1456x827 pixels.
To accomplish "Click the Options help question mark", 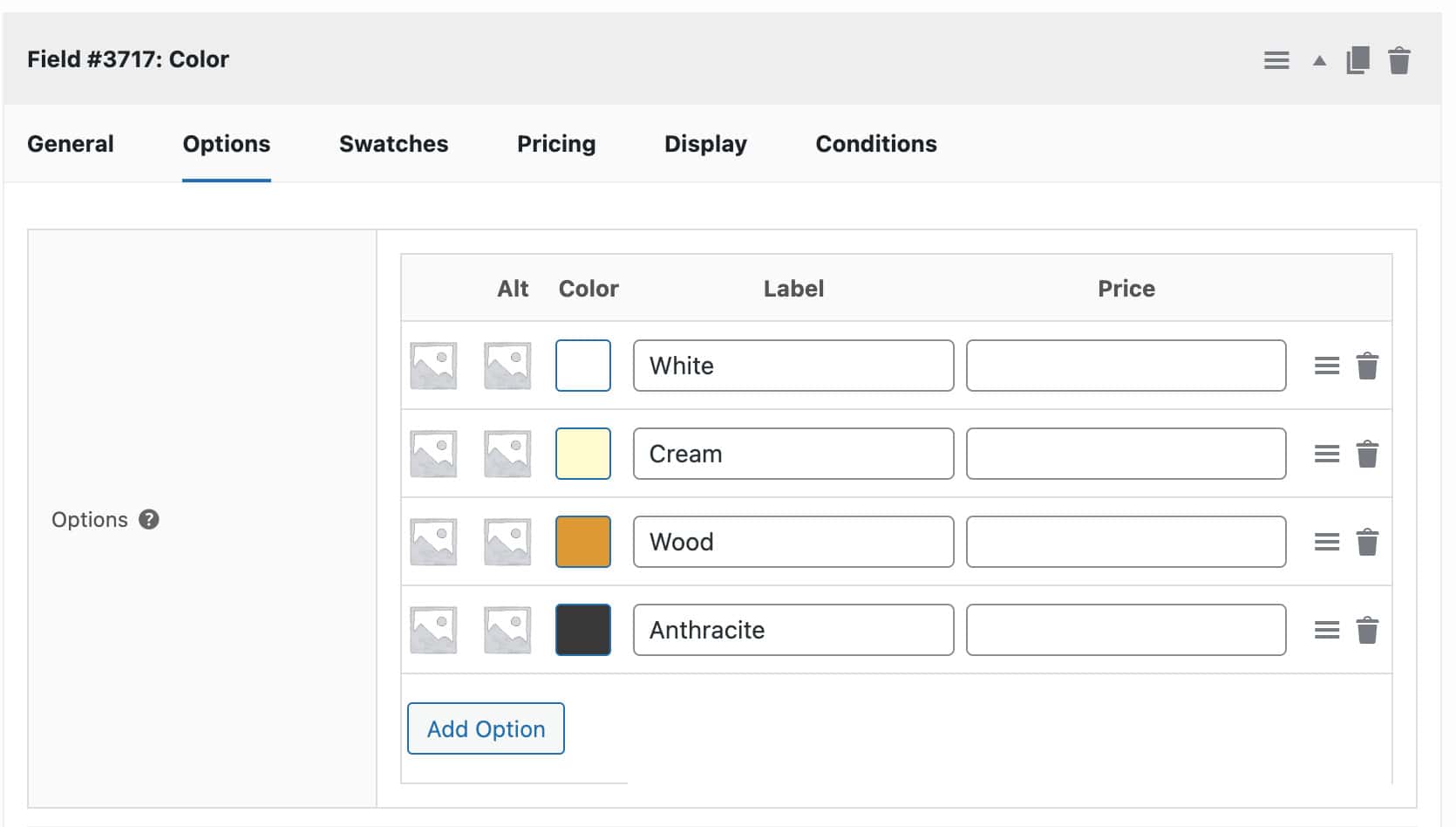I will 148,519.
